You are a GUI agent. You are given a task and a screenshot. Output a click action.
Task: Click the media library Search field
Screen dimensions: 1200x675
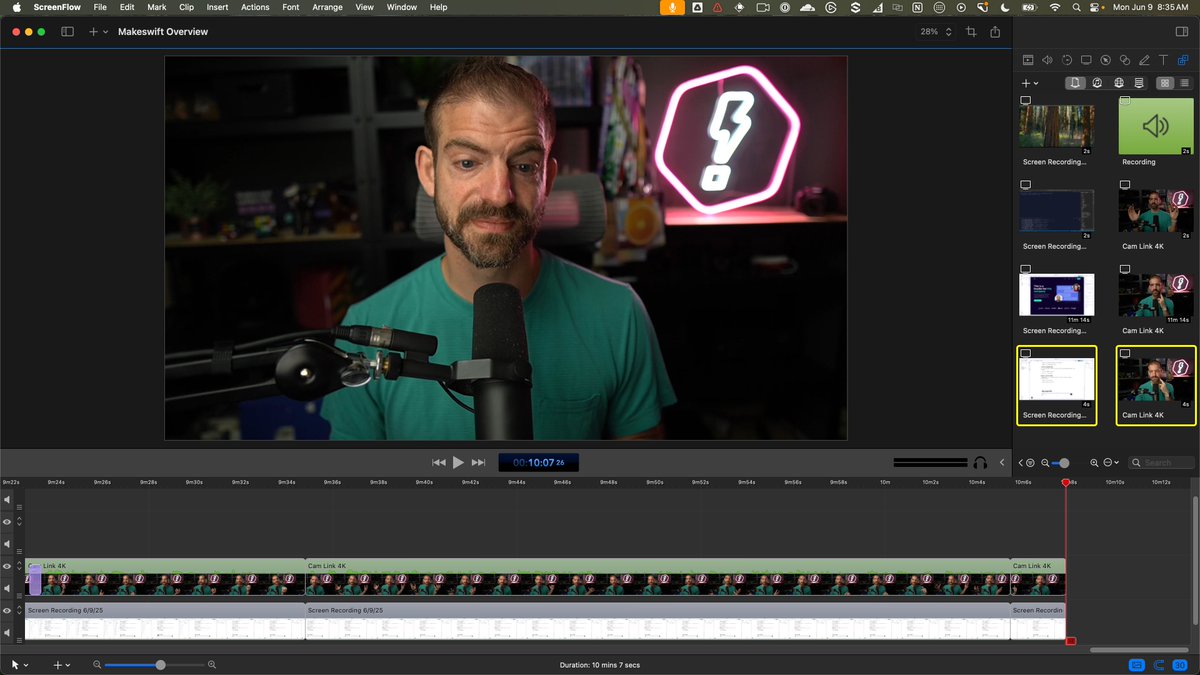point(1162,463)
